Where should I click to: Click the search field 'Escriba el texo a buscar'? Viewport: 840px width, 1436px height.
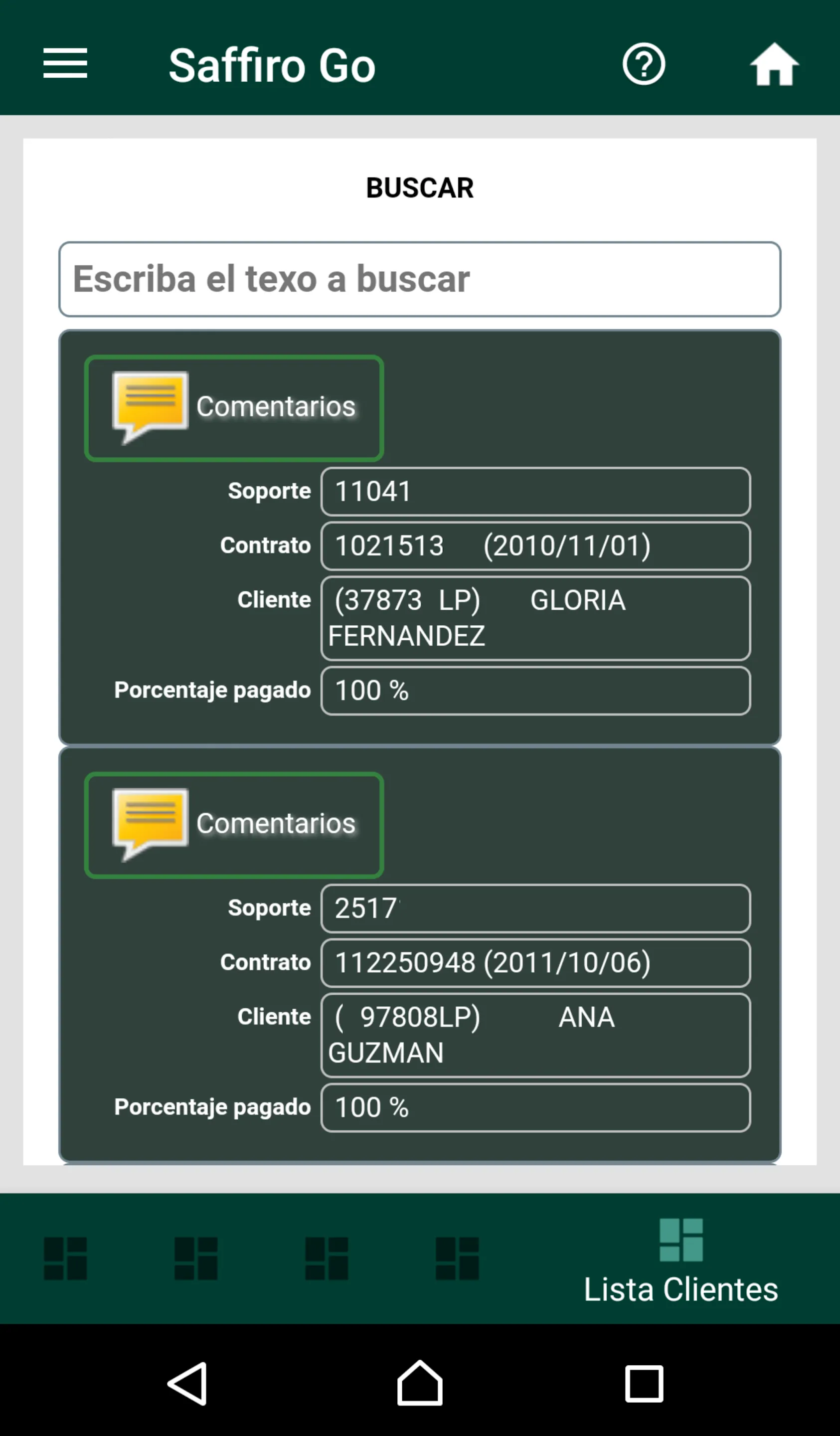tap(420, 279)
